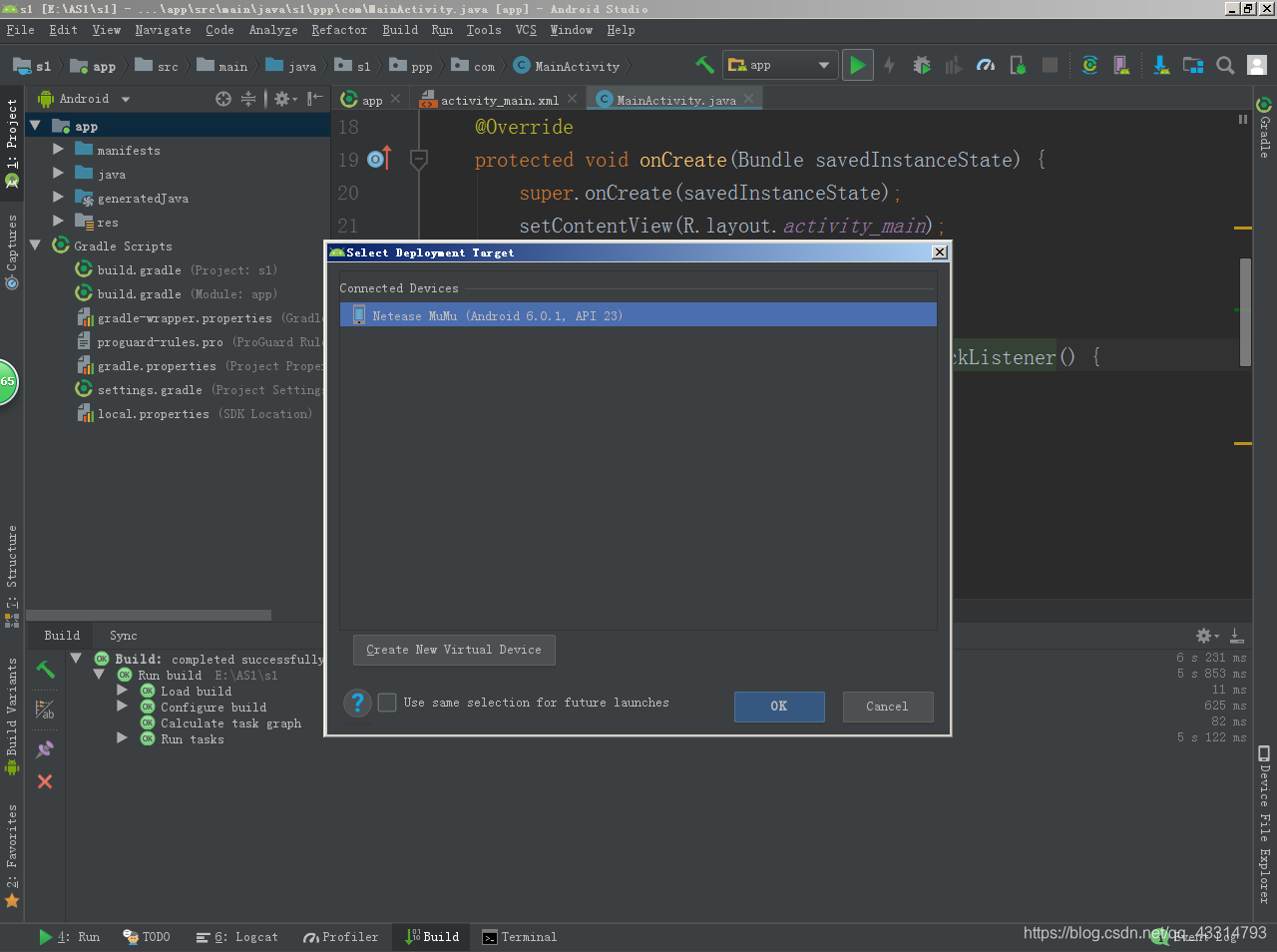Image resolution: width=1277 pixels, height=952 pixels.
Task: Close the MainActivity.java tab
Action: tap(749, 99)
